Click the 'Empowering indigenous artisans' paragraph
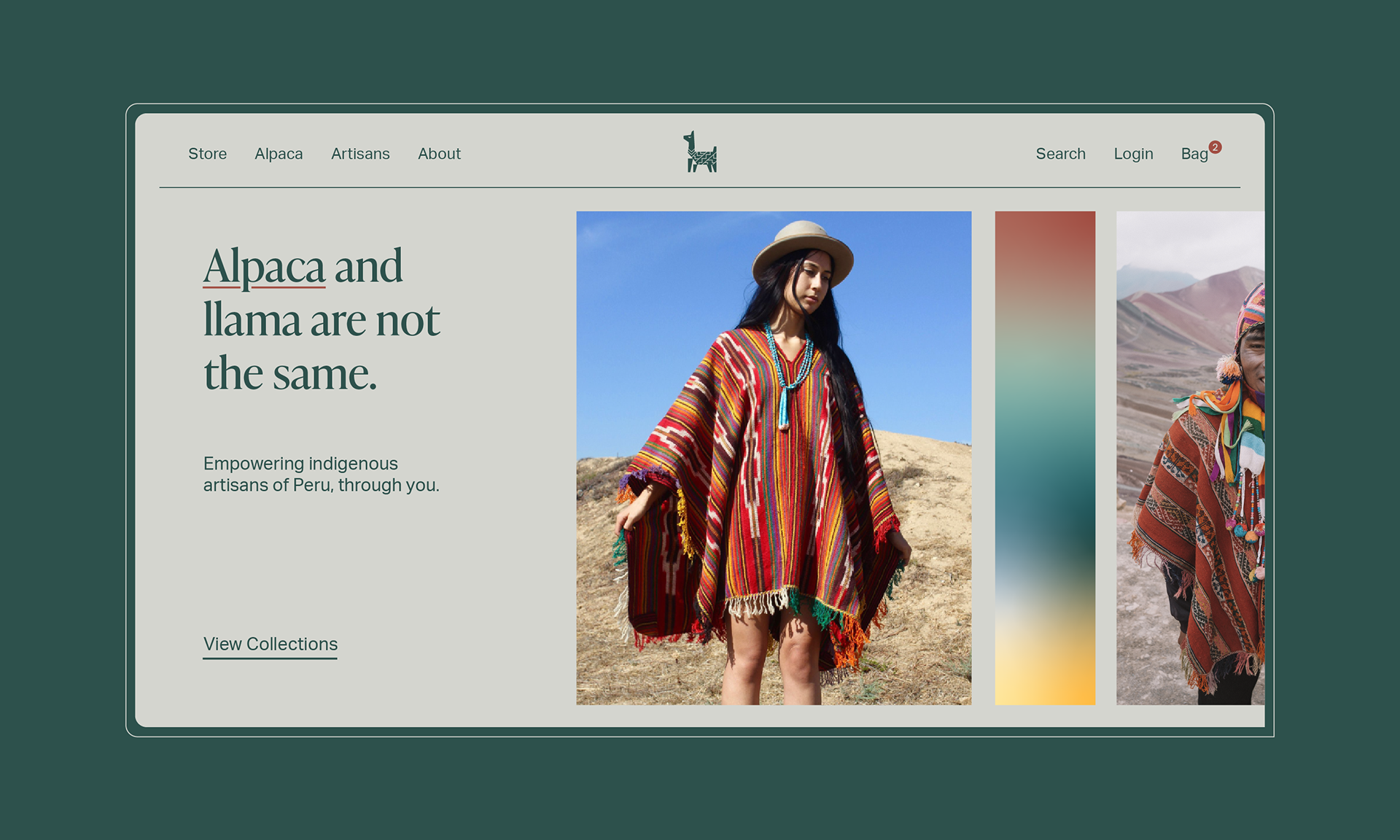This screenshot has width=1400, height=840. point(321,474)
